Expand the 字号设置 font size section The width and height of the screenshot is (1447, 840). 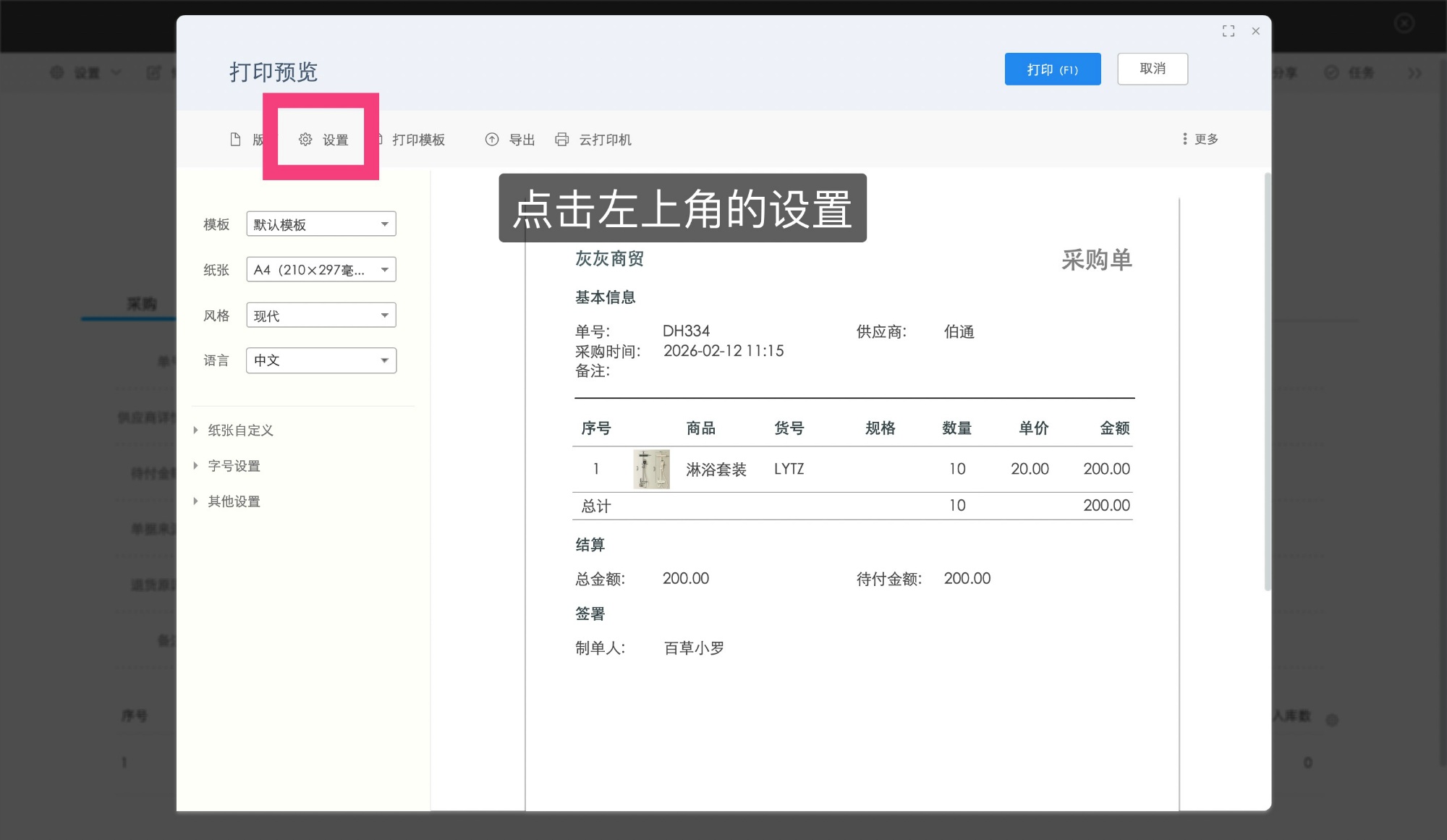click(x=233, y=465)
